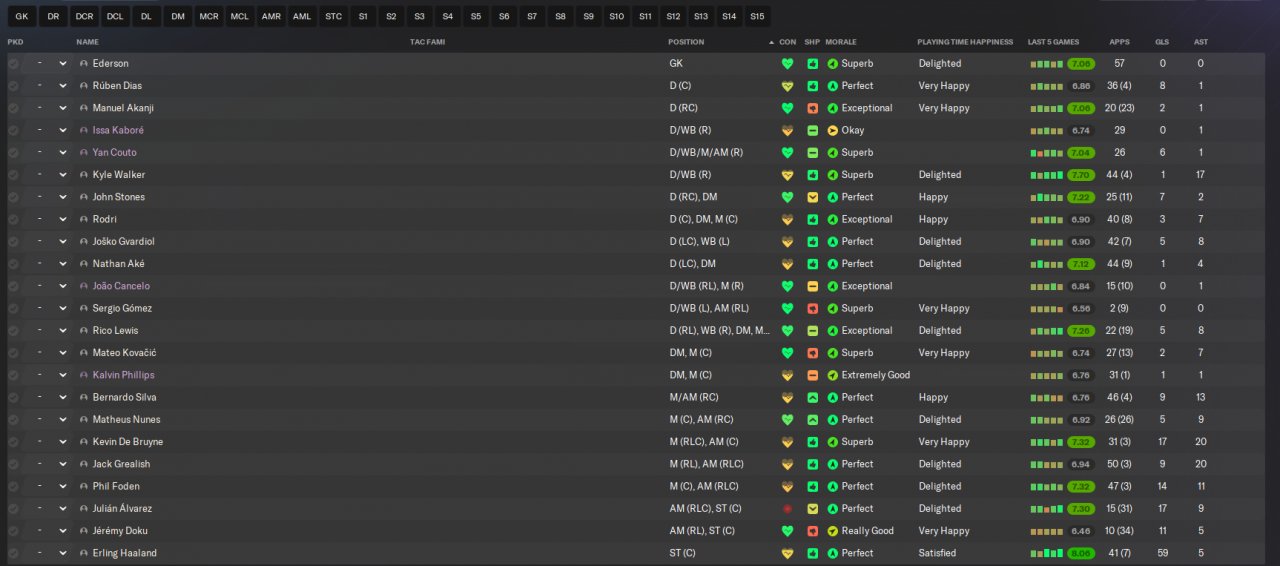Click Ederson's condition heart icon
Viewport: 1280px width, 566px height.
(x=787, y=63)
